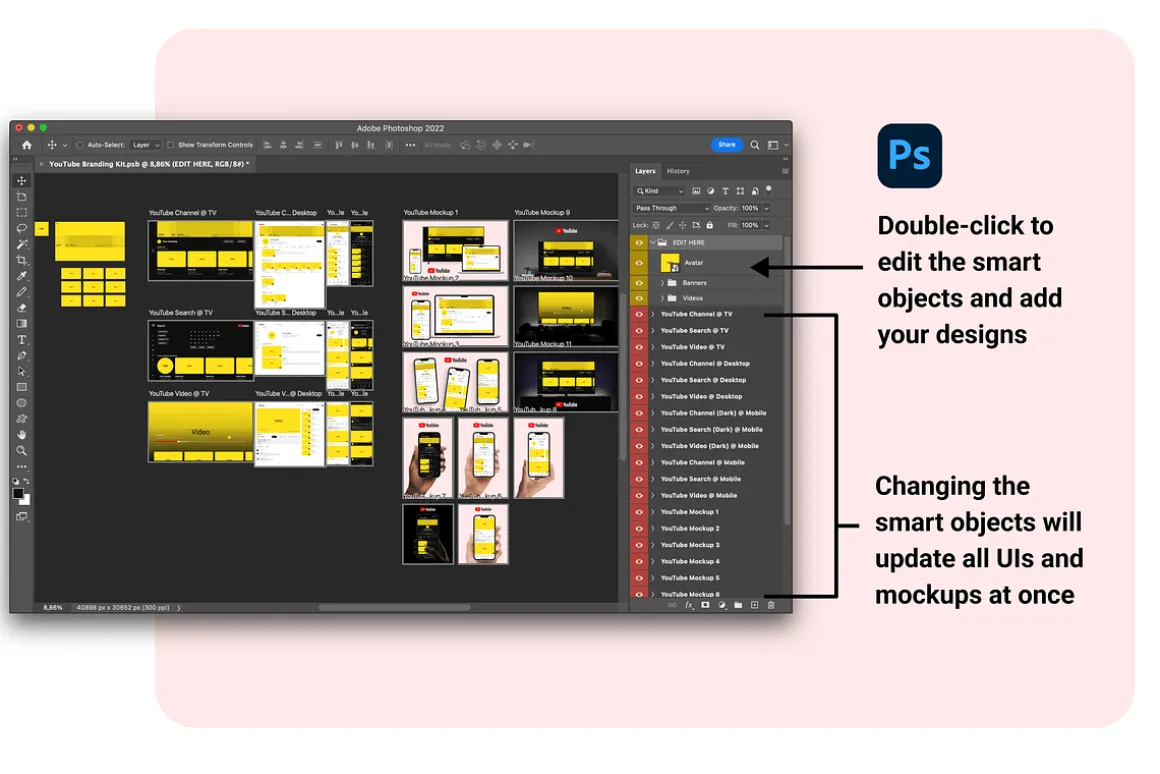Open the Auto-Select Layer dropdown
The image size is (1160, 774).
point(146,145)
